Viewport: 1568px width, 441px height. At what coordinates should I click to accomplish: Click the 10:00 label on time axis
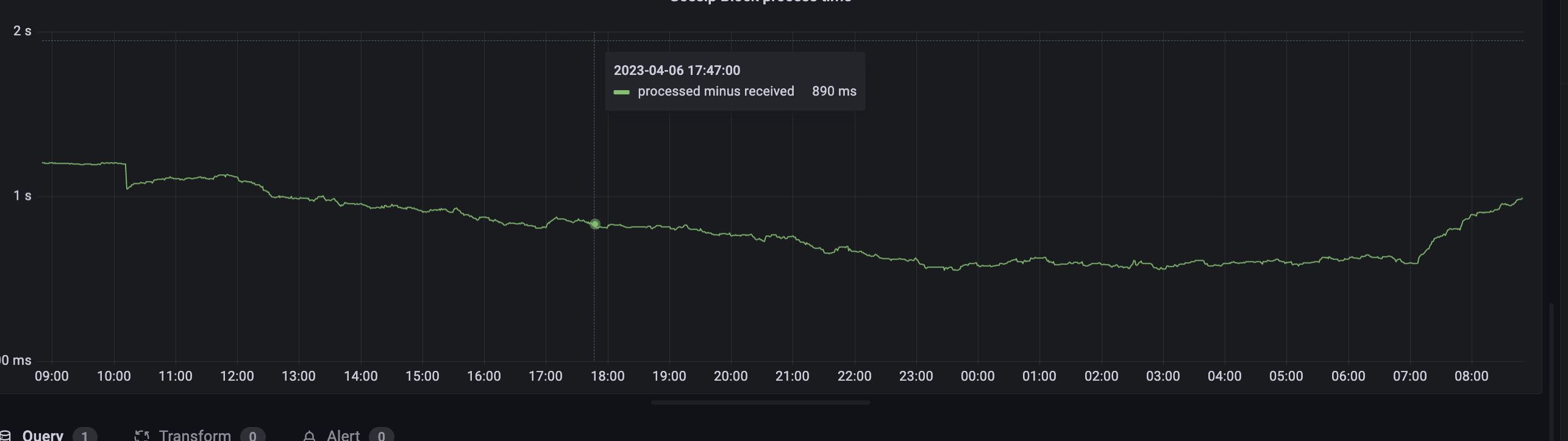coord(114,376)
